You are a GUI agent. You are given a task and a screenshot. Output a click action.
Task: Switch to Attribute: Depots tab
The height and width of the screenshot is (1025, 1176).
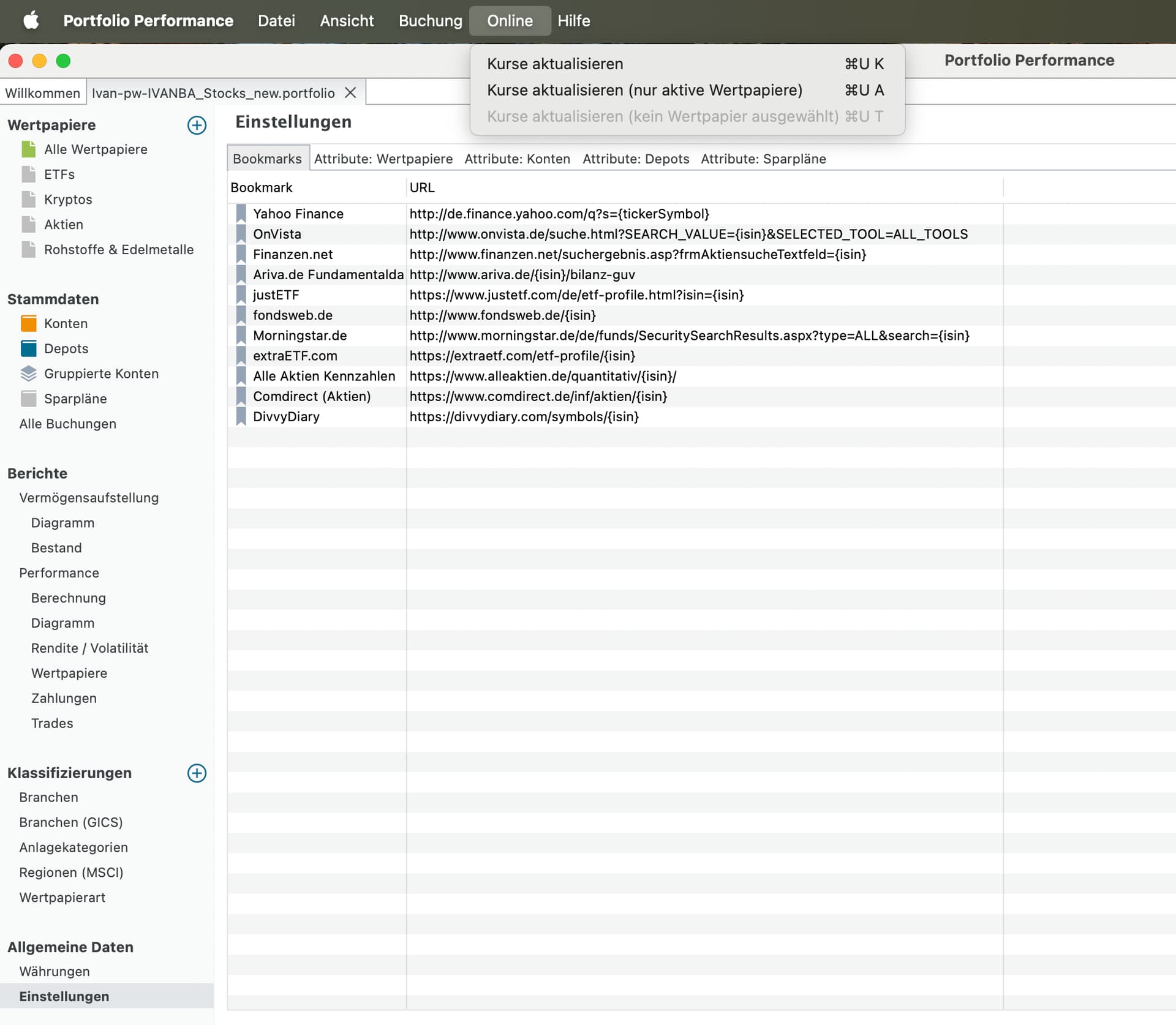coord(636,159)
